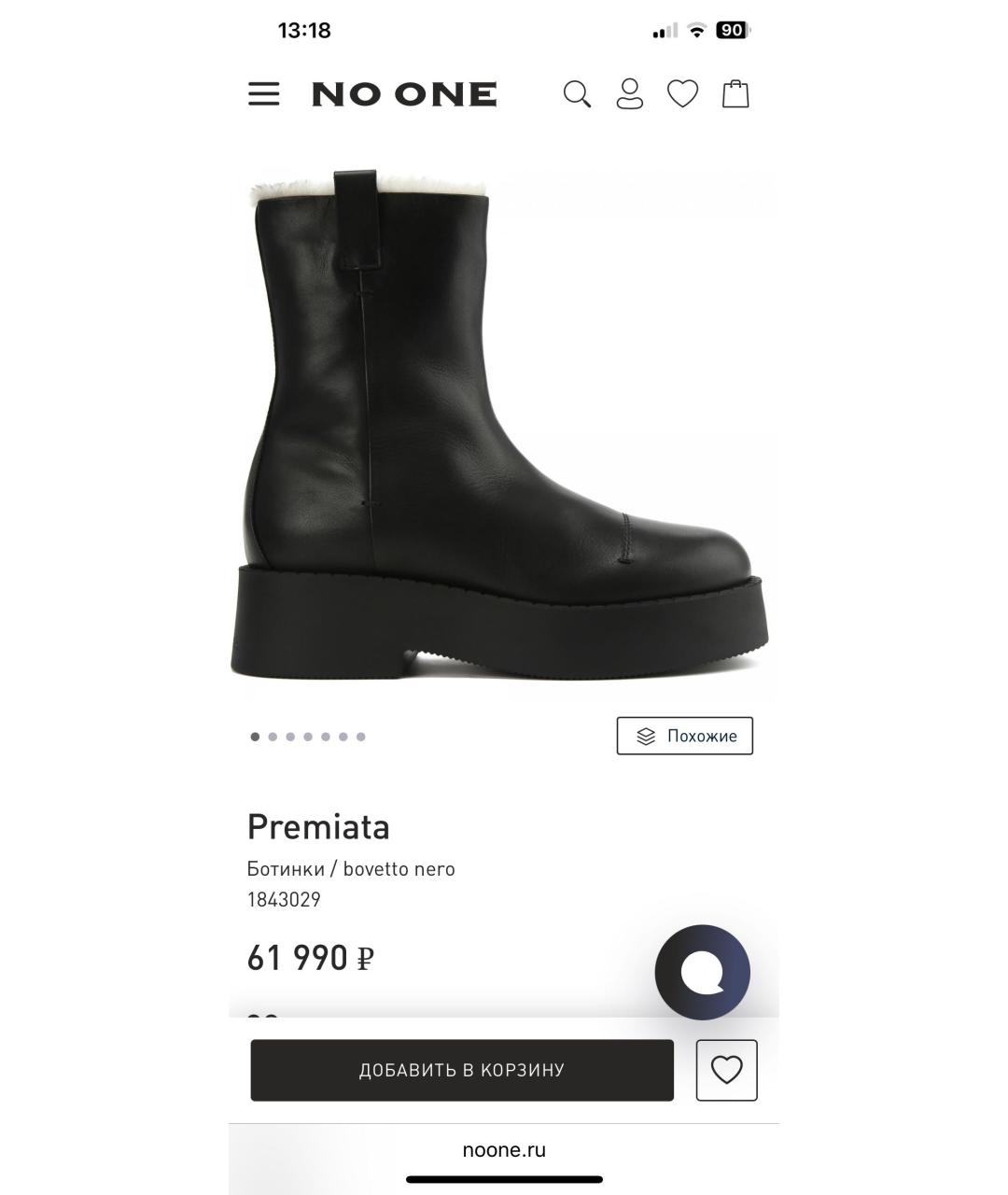Screen dimensions: 1008x1195
Task: Open the user account profile icon
Action: 630,94
